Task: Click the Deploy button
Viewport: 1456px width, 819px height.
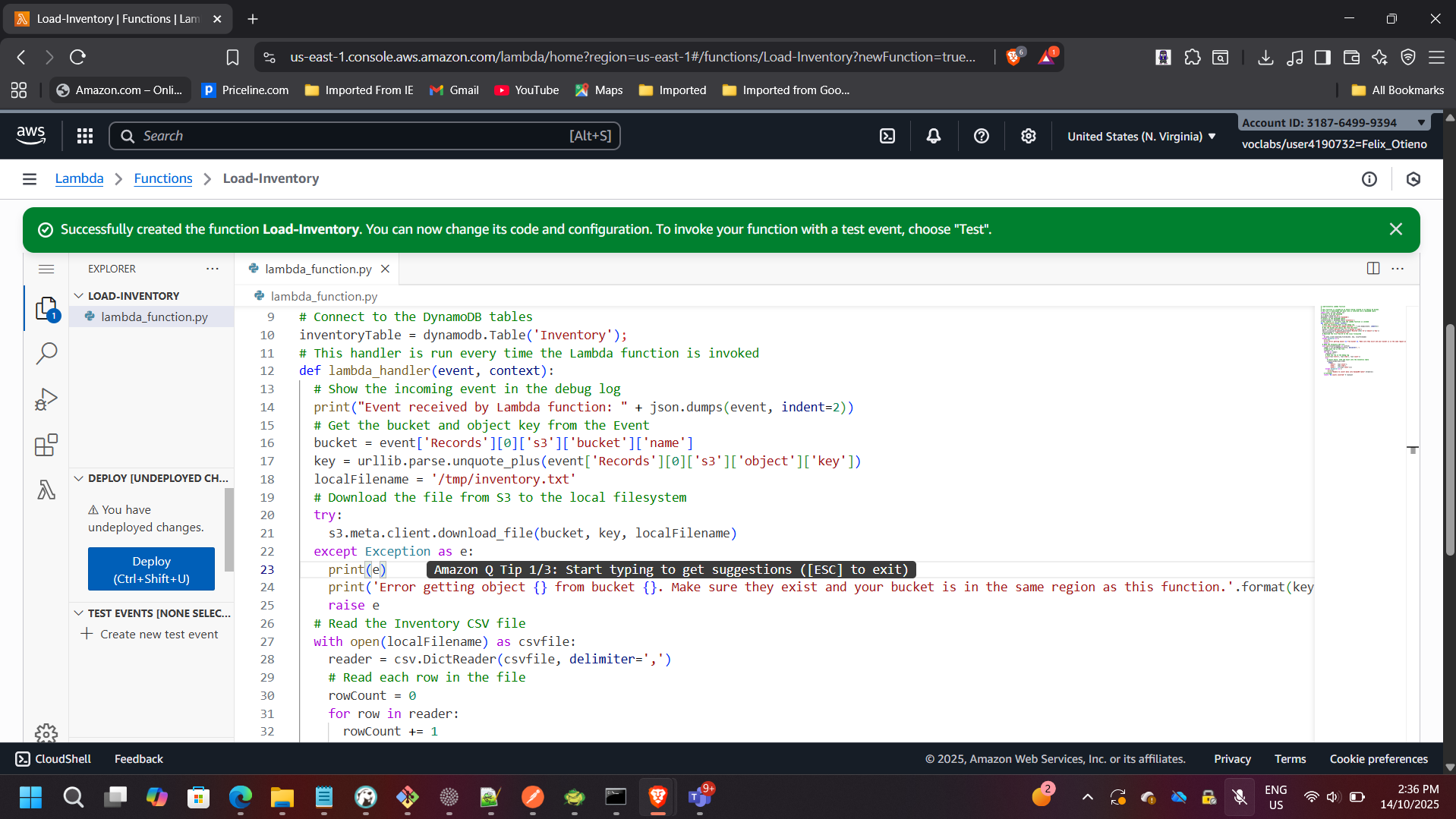Action: pos(150,569)
